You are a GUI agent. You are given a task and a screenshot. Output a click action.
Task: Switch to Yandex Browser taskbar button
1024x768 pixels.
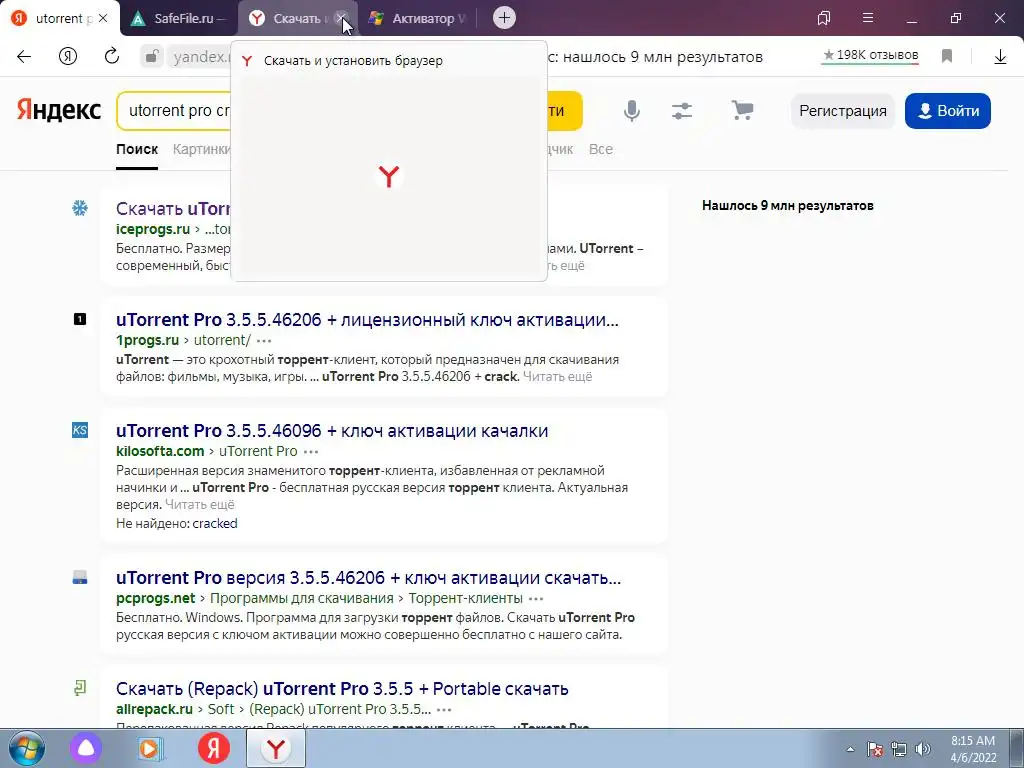point(276,748)
